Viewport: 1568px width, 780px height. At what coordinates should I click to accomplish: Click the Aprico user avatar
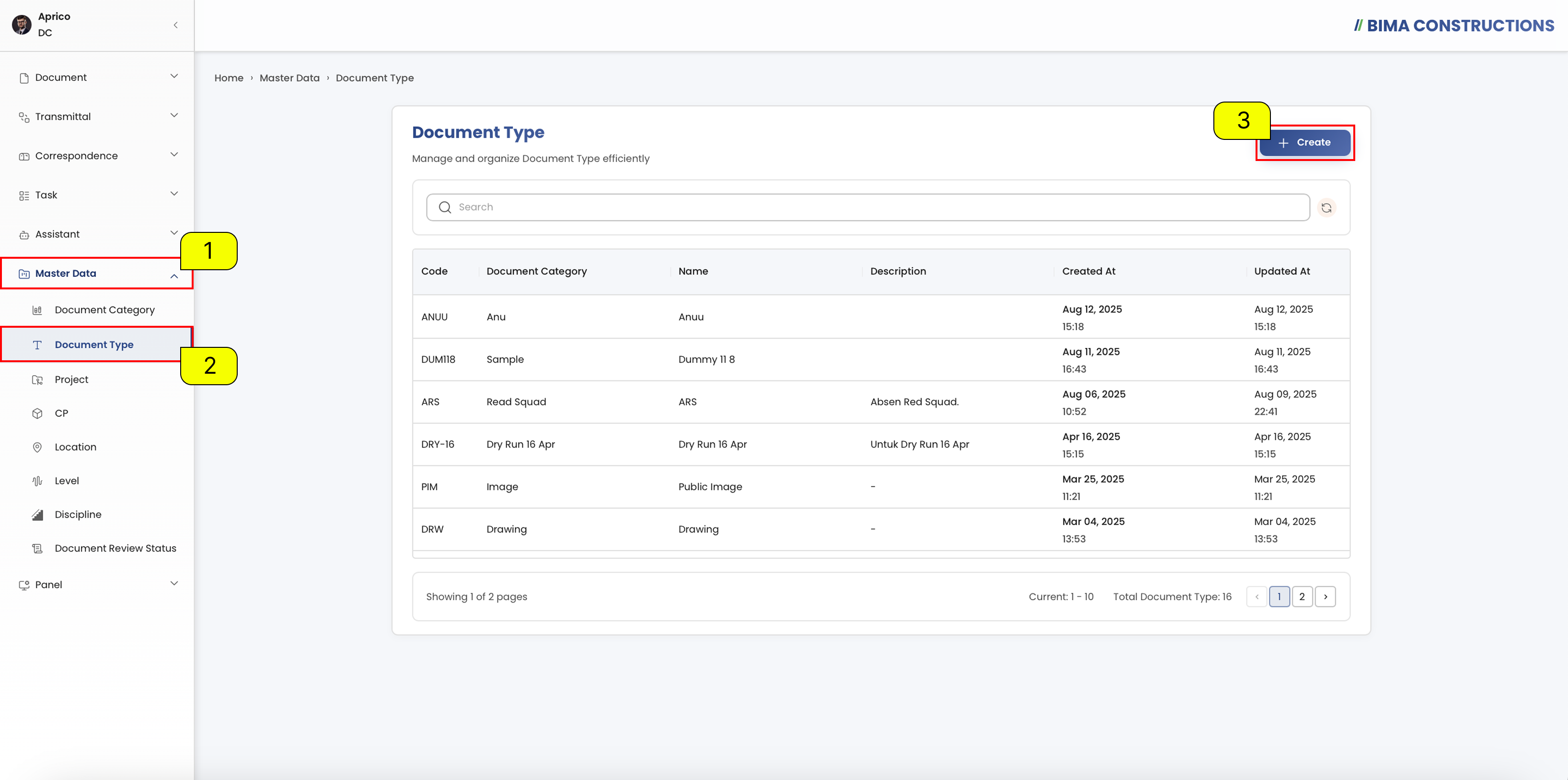(21, 25)
